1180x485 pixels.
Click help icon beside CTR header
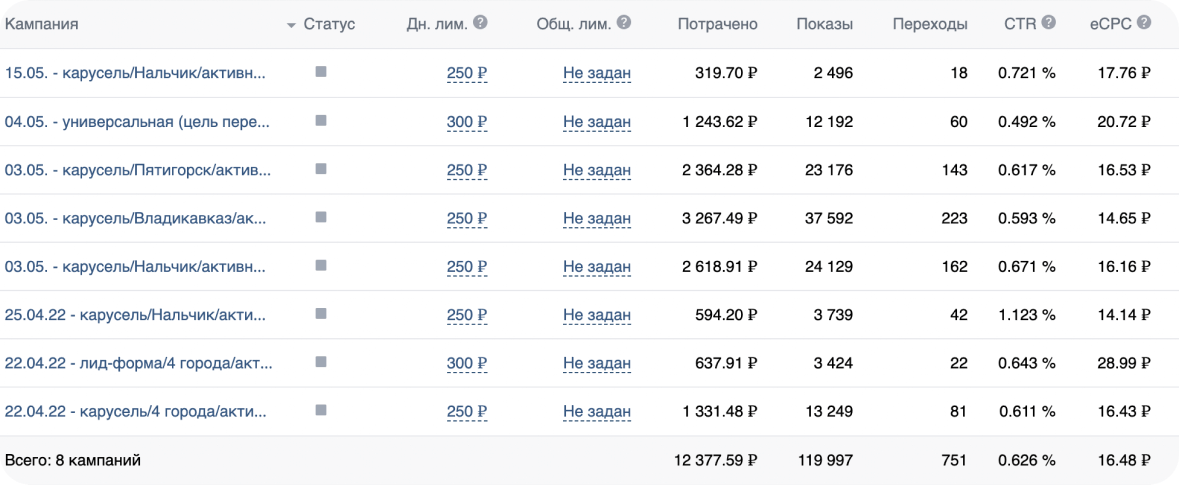coord(1048,23)
